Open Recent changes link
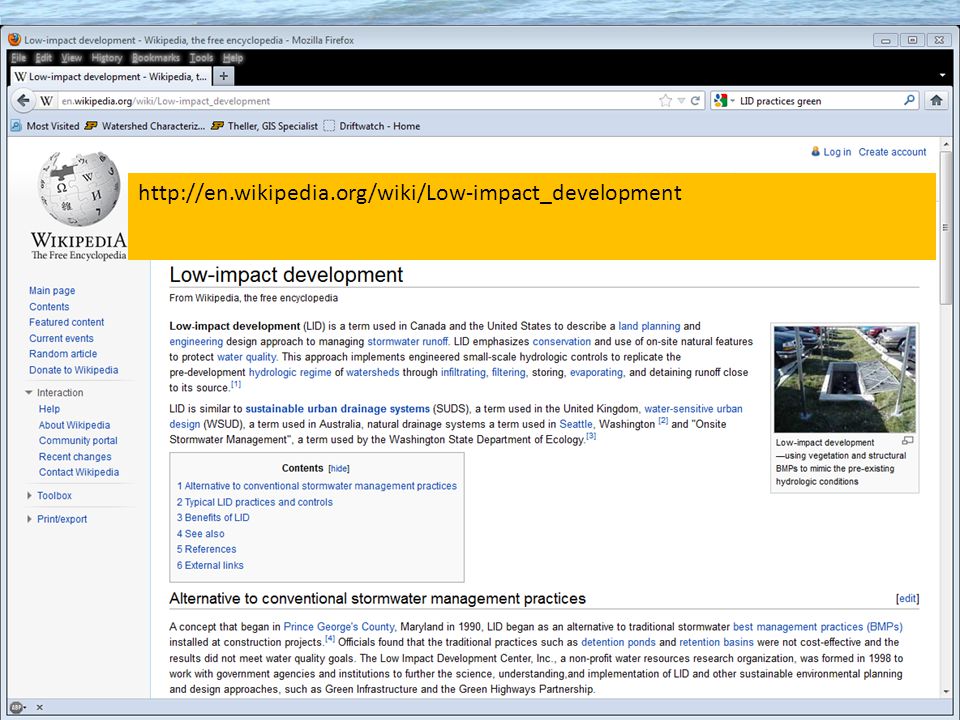Image resolution: width=960 pixels, height=720 pixels. tap(75, 457)
